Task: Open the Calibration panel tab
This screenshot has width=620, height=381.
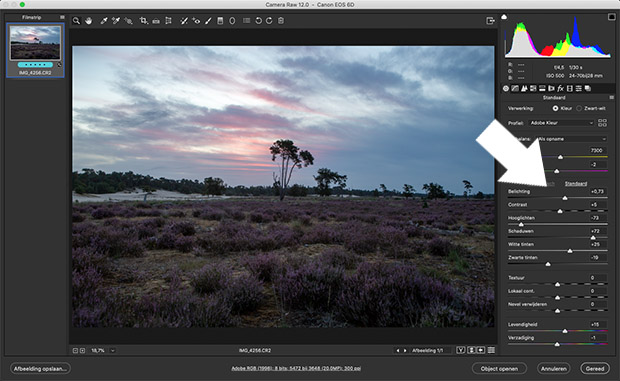Action: coord(569,89)
